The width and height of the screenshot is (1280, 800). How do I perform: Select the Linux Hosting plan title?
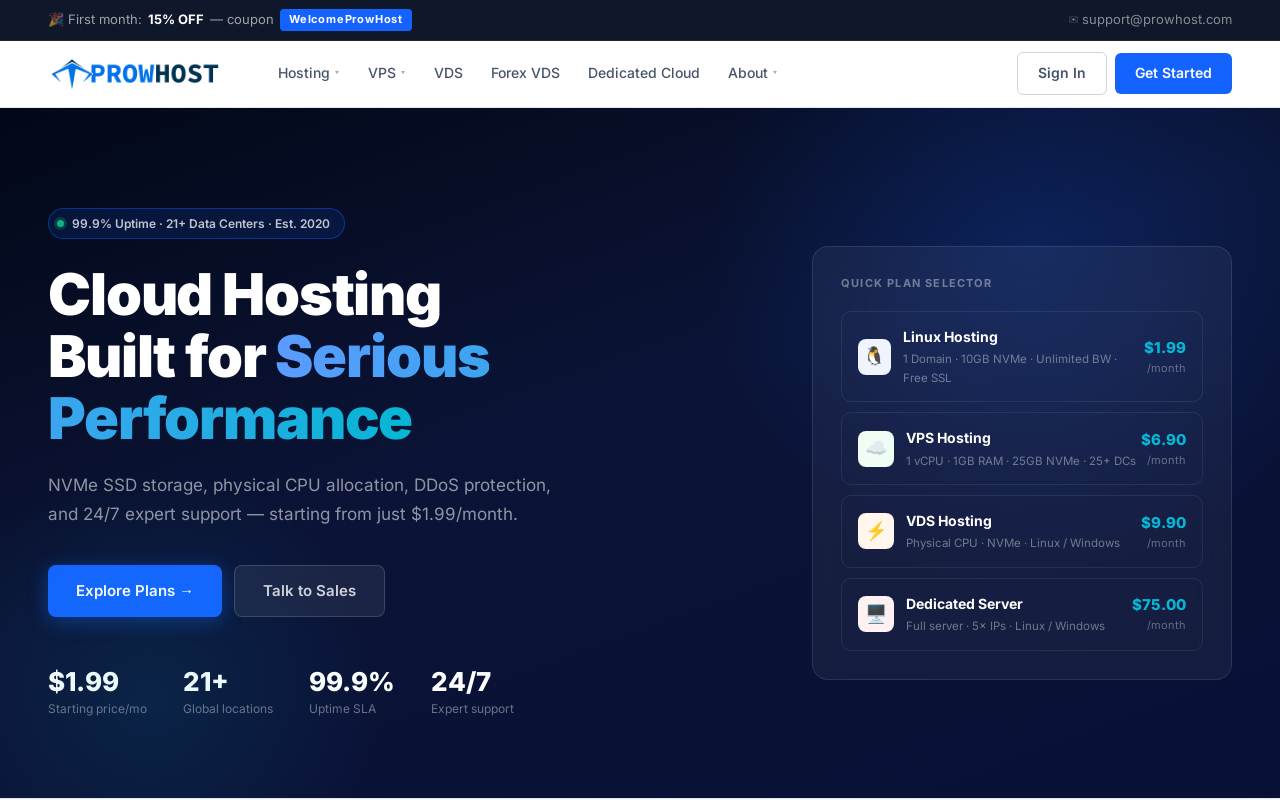(950, 337)
